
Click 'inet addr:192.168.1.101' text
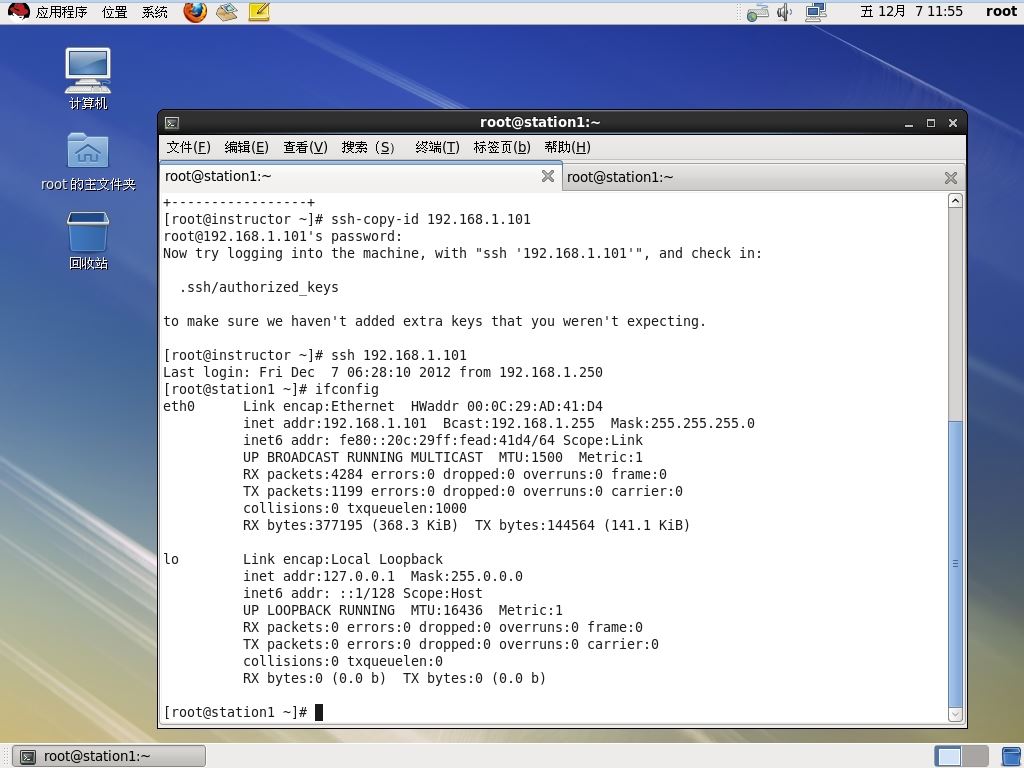(x=334, y=423)
